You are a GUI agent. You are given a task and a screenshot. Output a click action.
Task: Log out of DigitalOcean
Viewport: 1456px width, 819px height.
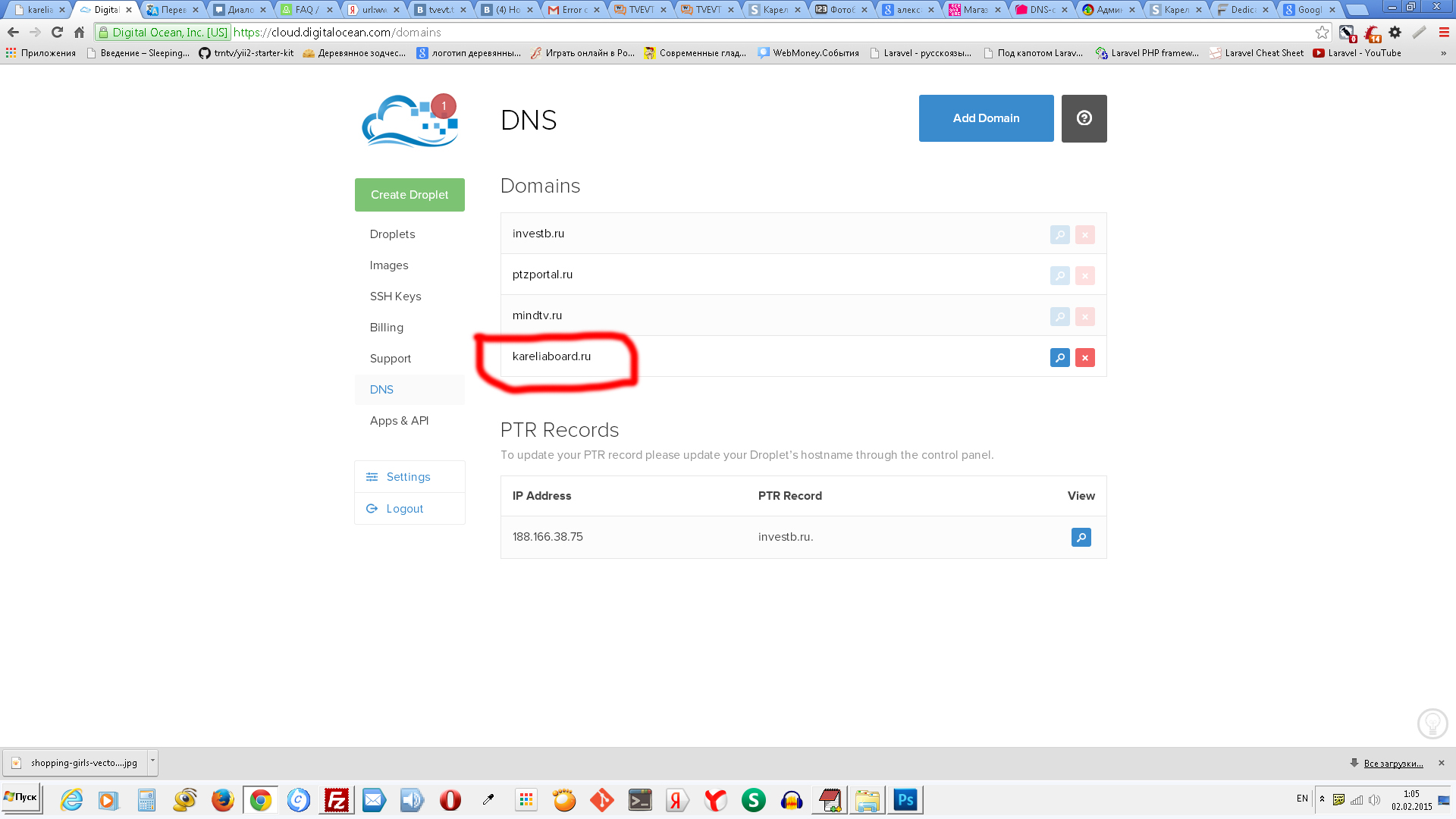pos(409,509)
